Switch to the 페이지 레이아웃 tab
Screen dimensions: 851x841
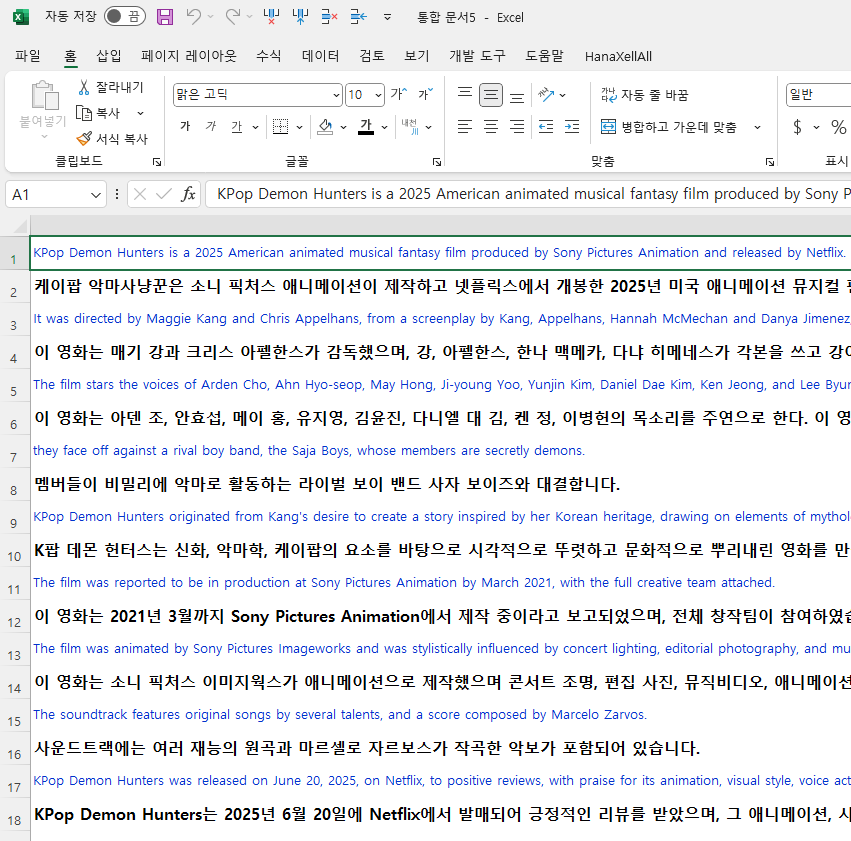[x=188, y=56]
